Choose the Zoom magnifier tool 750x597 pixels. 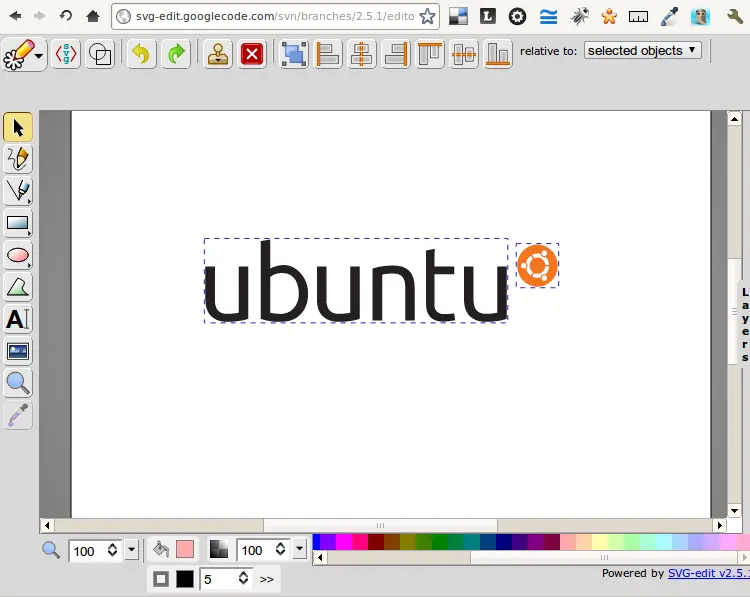click(18, 383)
